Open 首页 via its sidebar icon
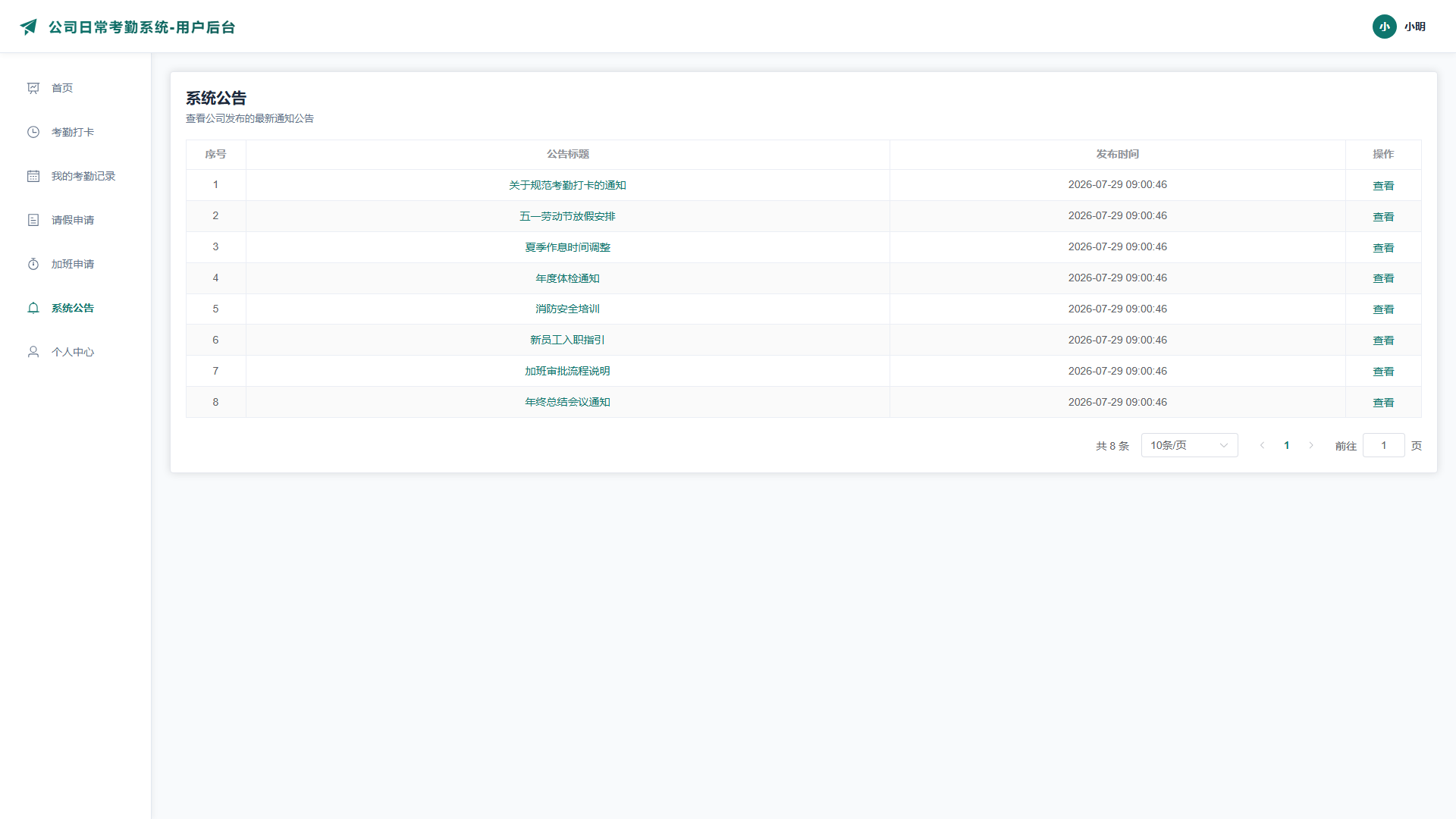Image resolution: width=1456 pixels, height=819 pixels. (x=33, y=88)
